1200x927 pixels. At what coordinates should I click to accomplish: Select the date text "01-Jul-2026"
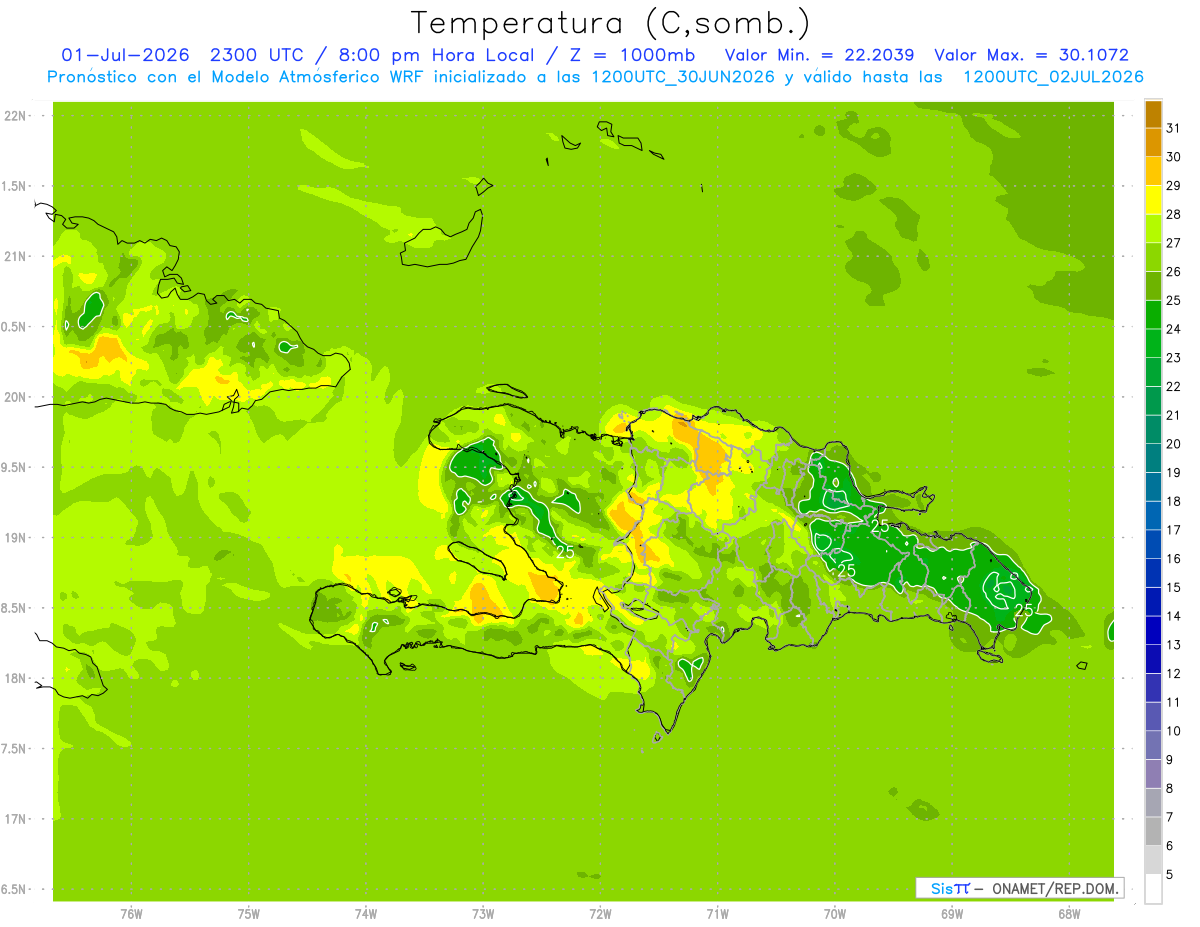pyautogui.click(x=125, y=55)
